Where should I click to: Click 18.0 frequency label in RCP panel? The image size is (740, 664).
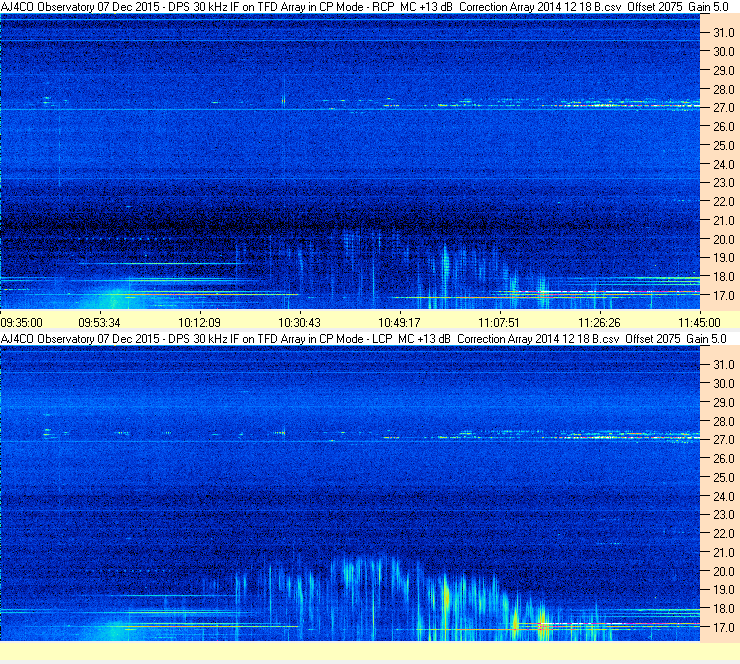(x=723, y=277)
